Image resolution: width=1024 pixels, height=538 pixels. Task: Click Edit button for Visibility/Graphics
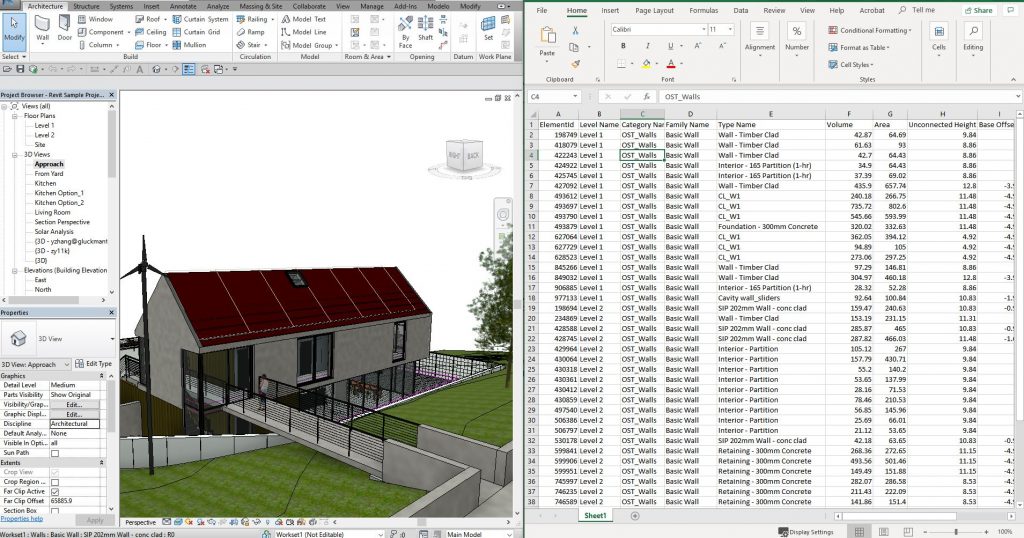tap(74, 405)
